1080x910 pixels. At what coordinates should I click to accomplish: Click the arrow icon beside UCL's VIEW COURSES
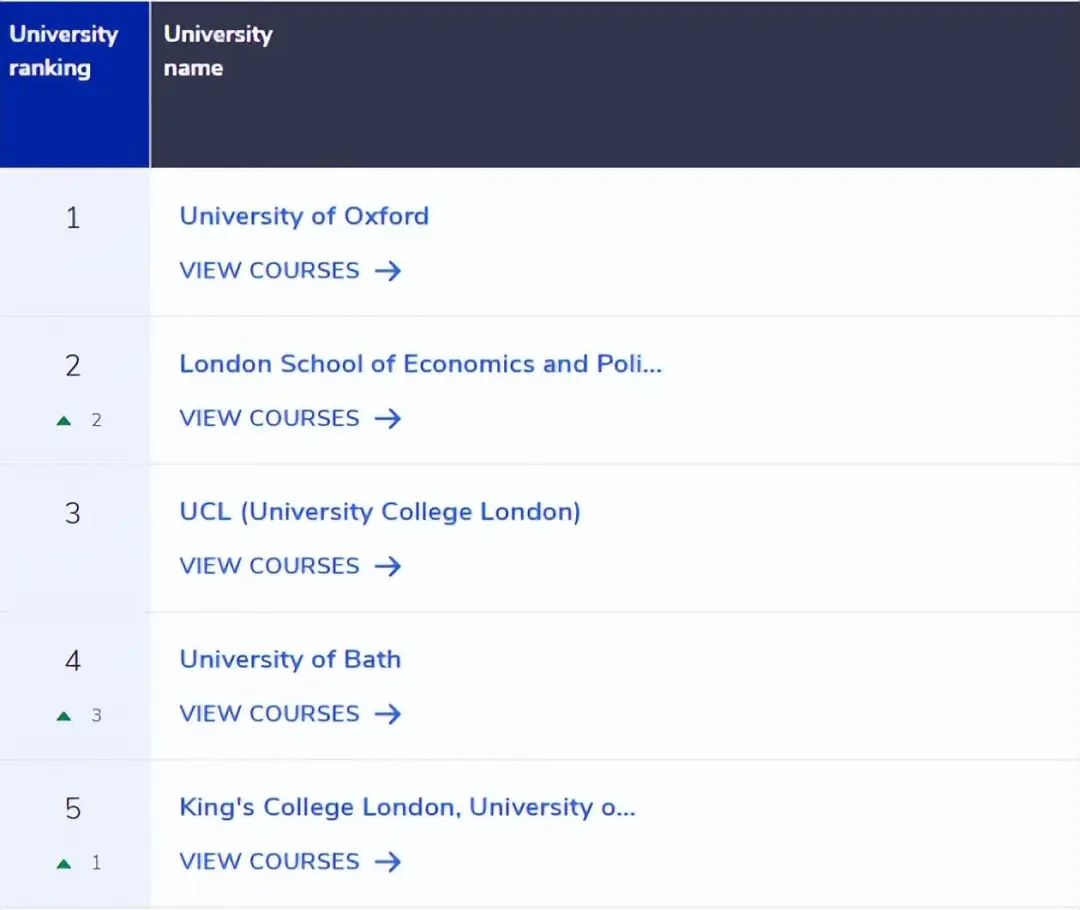coord(389,565)
